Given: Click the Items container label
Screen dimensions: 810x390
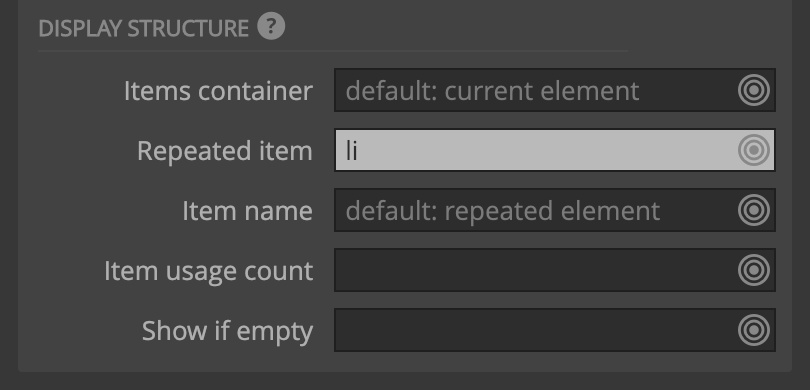Looking at the screenshot, I should (218, 91).
